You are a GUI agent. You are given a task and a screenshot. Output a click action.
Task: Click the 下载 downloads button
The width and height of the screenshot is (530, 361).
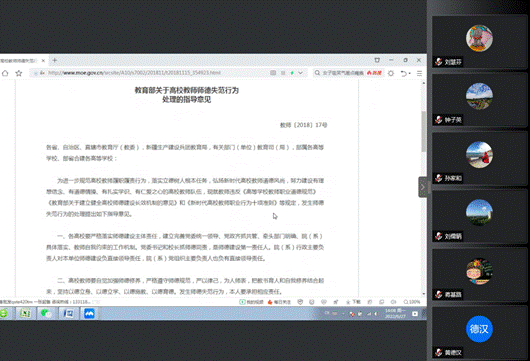point(354,302)
